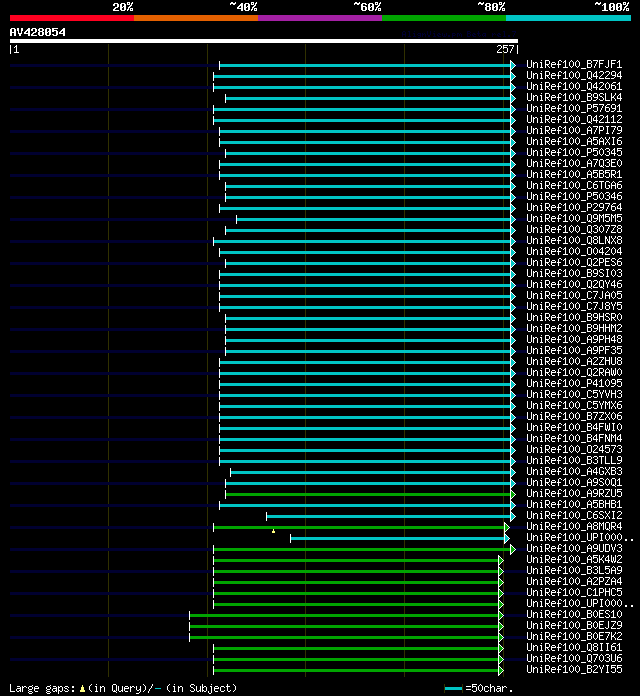
Task: Click the UniRef100_Q9M5M5 label
Action: pyautogui.click(x=574, y=218)
